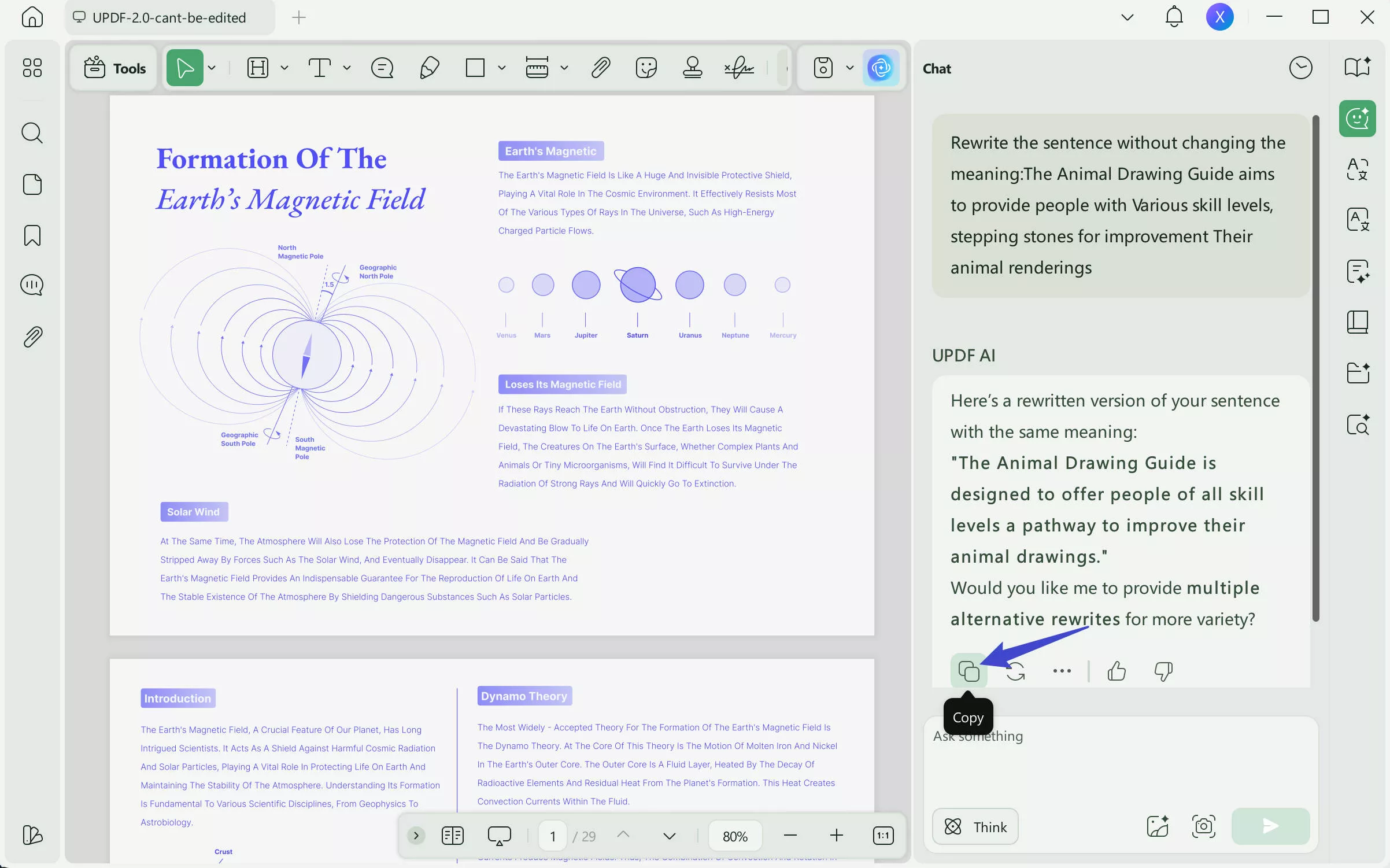The height and width of the screenshot is (868, 1390).
Task: Expand the shape tool dropdown arrow
Action: click(502, 68)
